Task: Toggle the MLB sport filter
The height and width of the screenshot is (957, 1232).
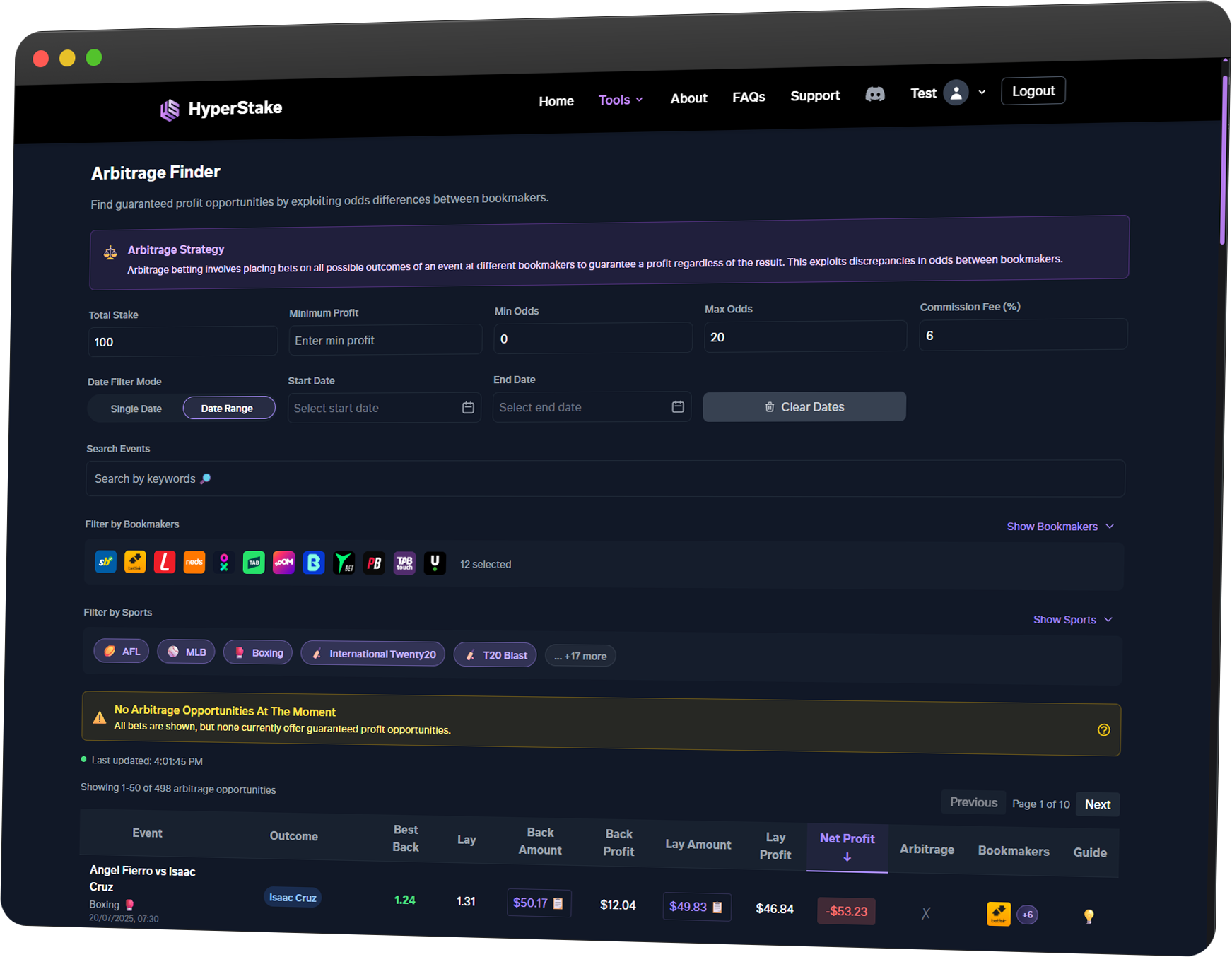Action: (186, 652)
